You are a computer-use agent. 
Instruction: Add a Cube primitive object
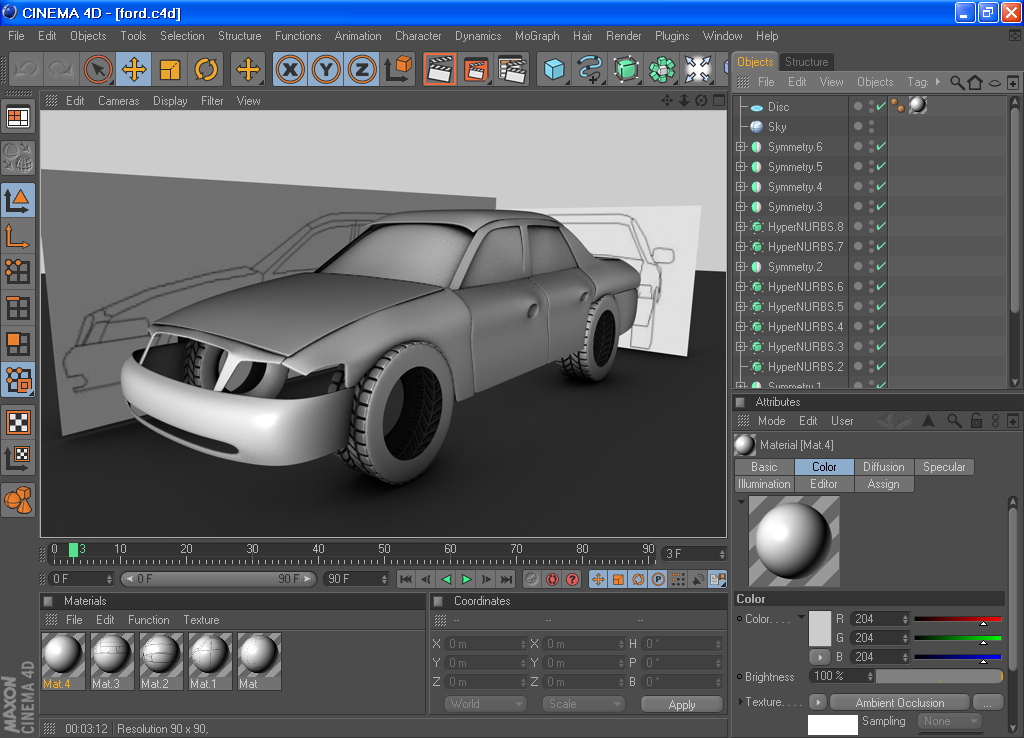click(x=554, y=69)
